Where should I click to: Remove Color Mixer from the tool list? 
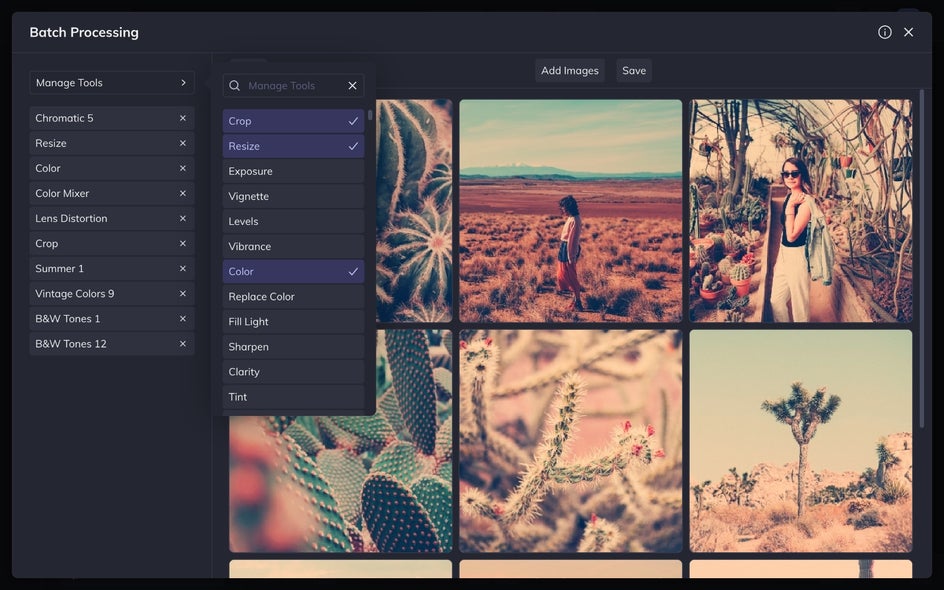(x=182, y=193)
